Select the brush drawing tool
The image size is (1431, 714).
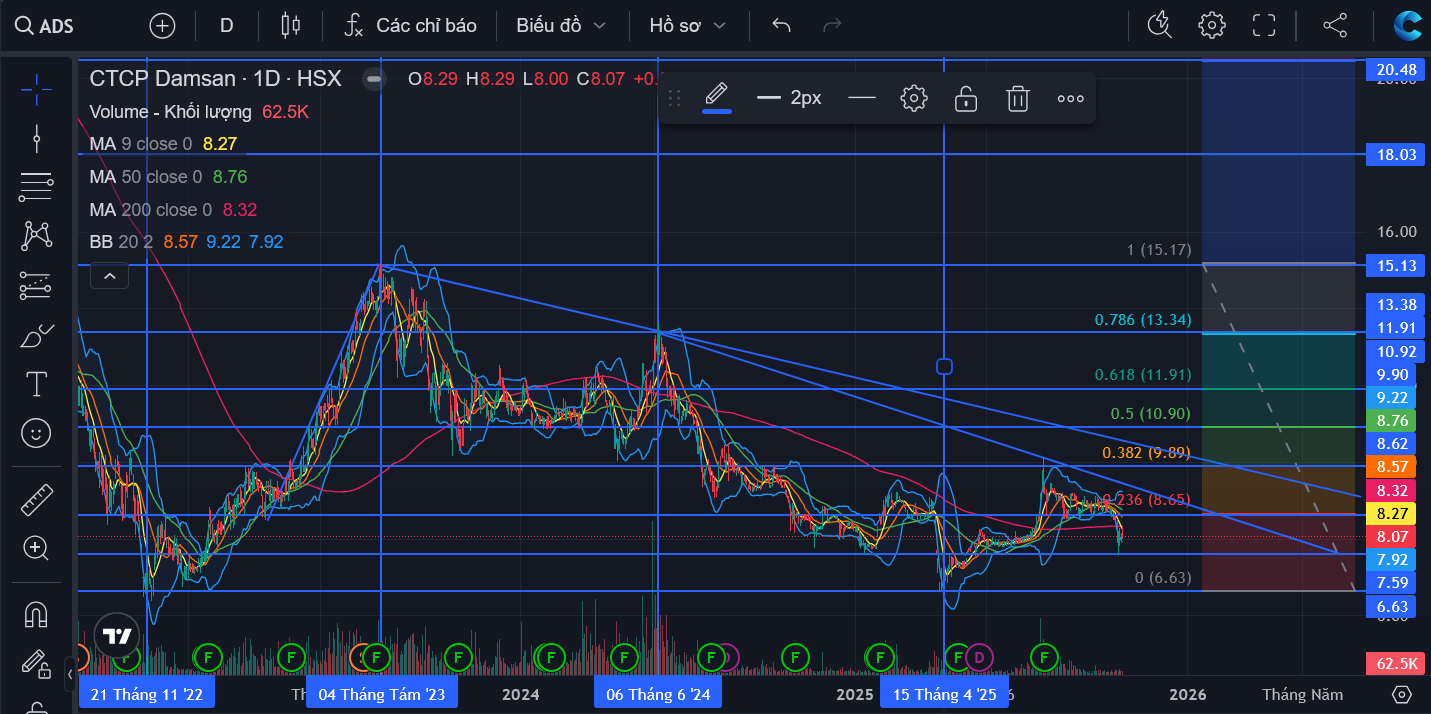(36, 335)
